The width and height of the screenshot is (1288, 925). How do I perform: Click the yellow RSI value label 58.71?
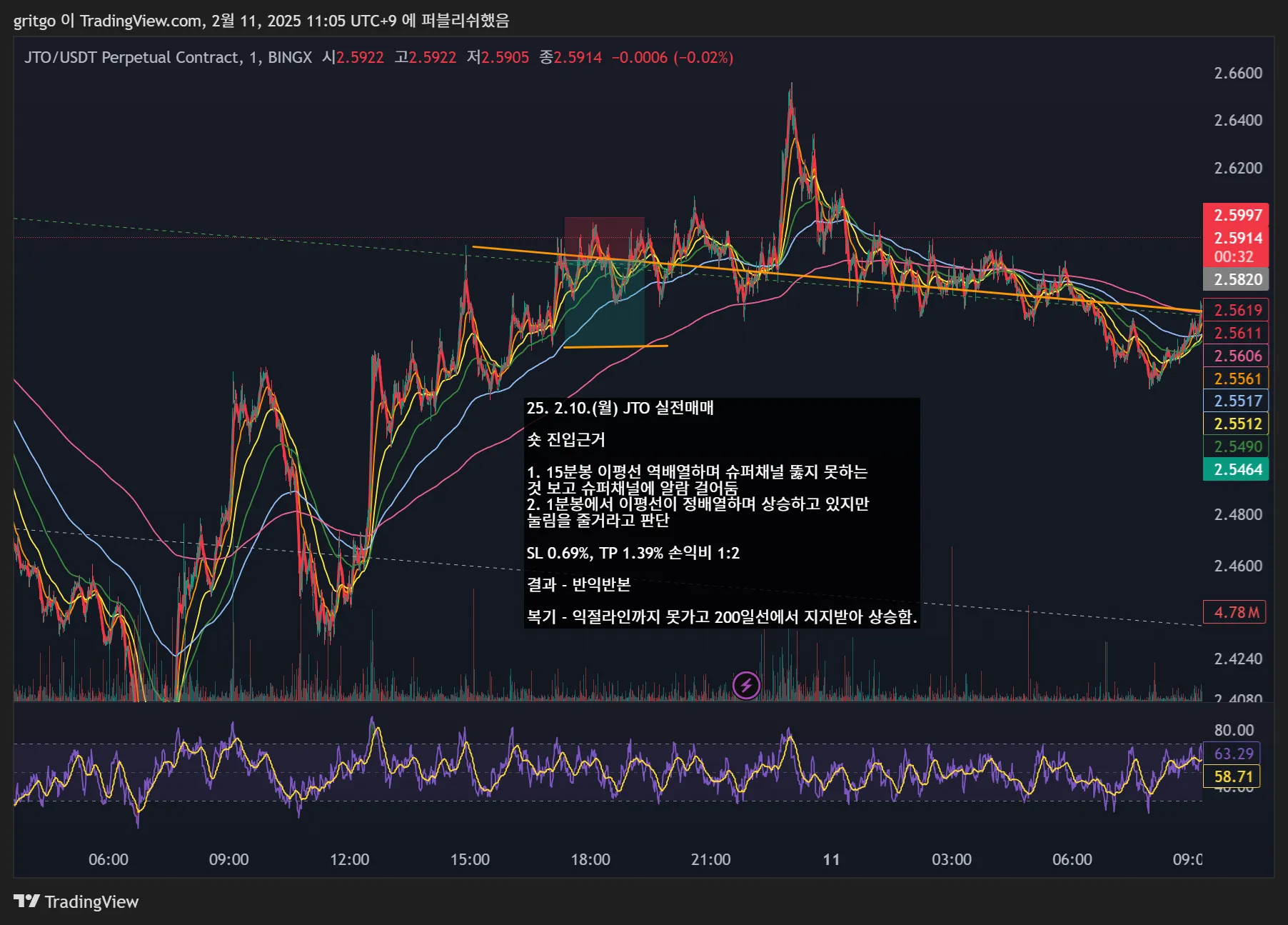tap(1232, 776)
